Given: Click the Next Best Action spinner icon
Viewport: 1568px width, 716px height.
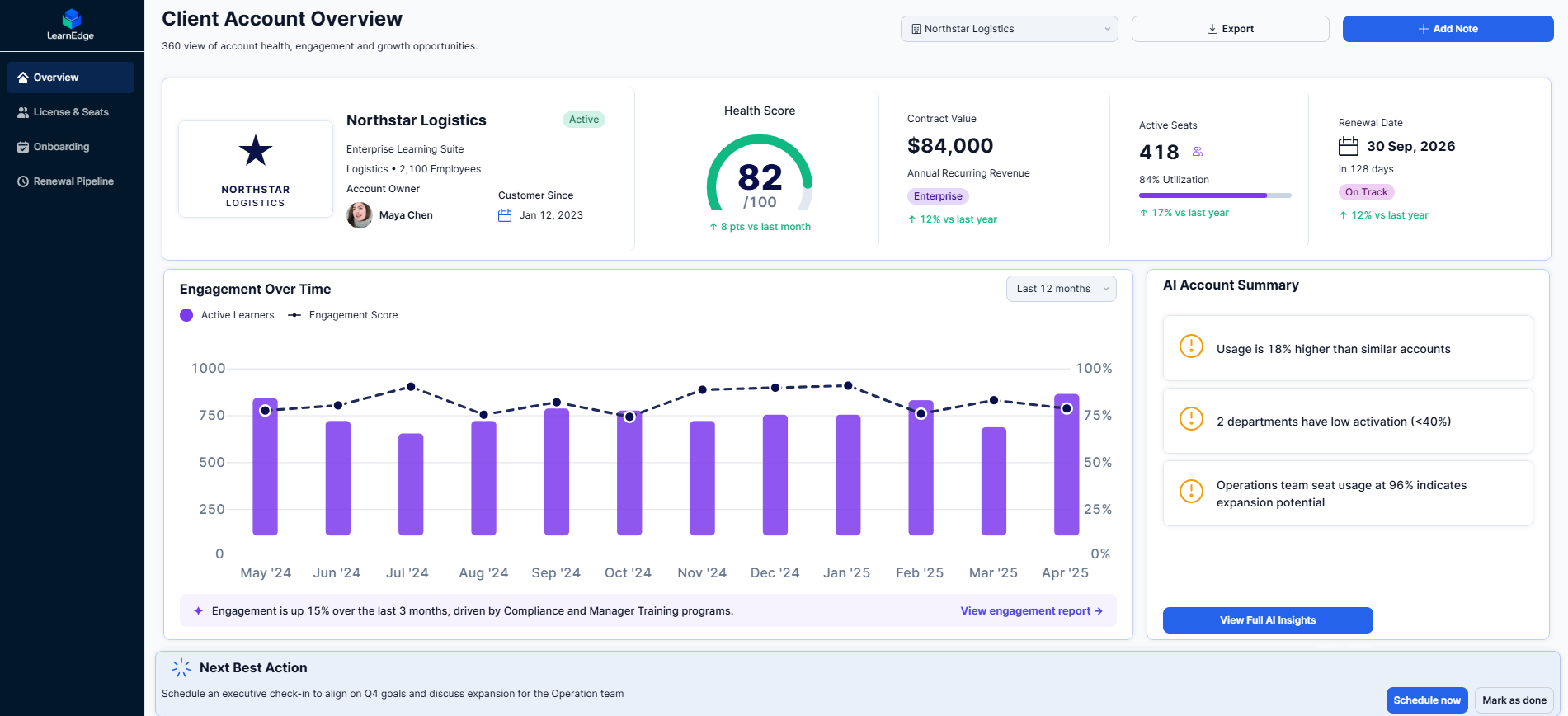Looking at the screenshot, I should pyautogui.click(x=181, y=667).
